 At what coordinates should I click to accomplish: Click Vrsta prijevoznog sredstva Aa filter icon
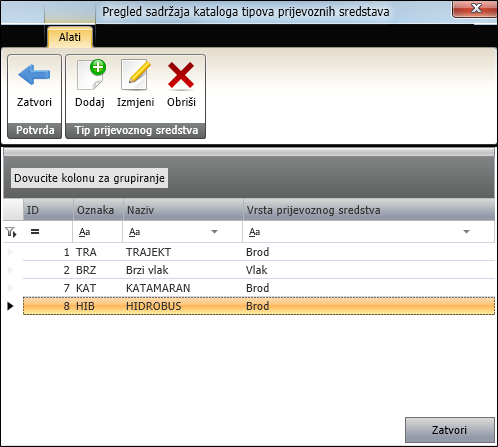(254, 232)
